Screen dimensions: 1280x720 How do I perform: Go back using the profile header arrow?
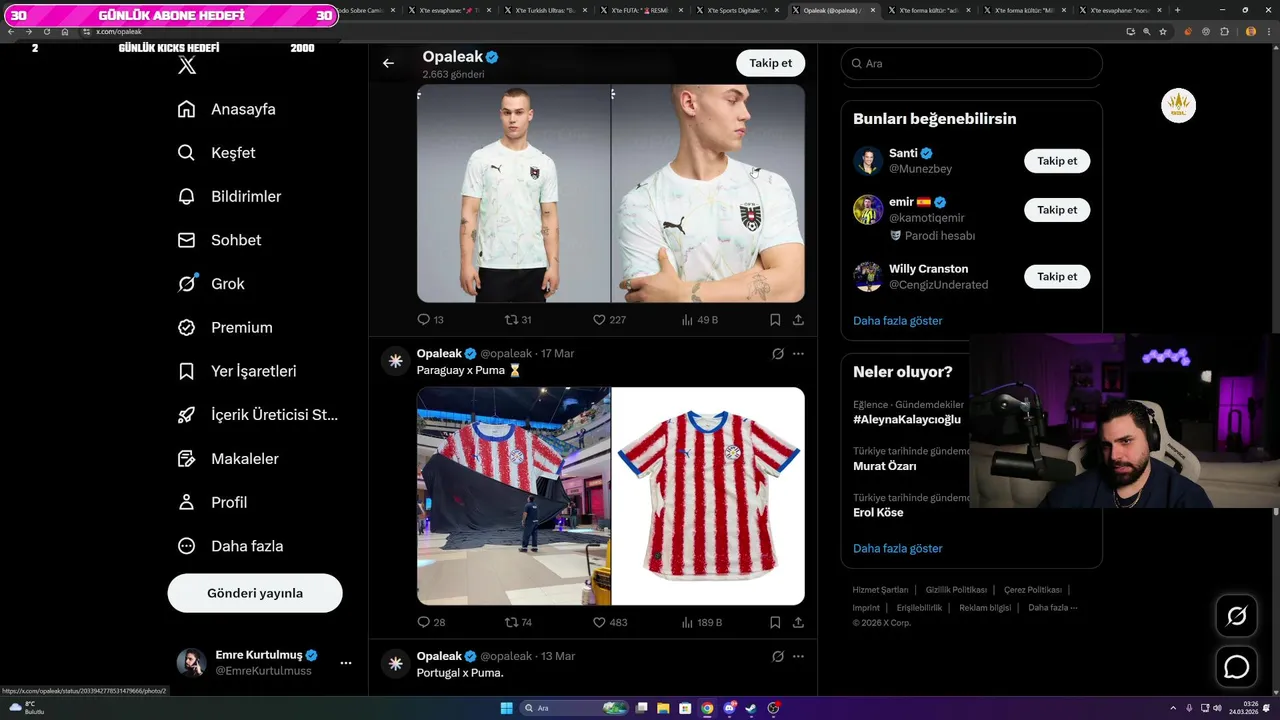coord(388,63)
